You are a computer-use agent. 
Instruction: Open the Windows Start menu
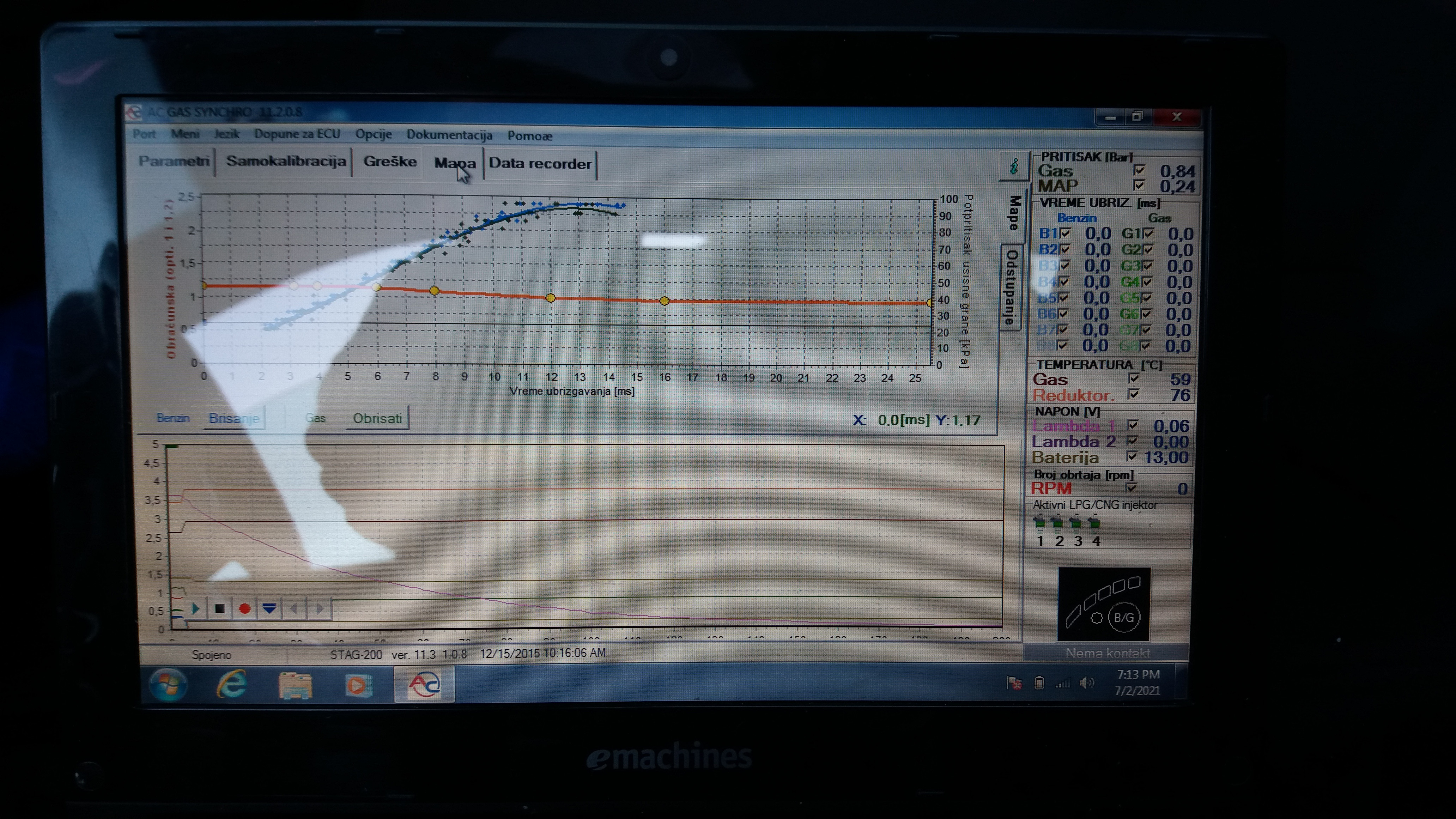tap(168, 685)
